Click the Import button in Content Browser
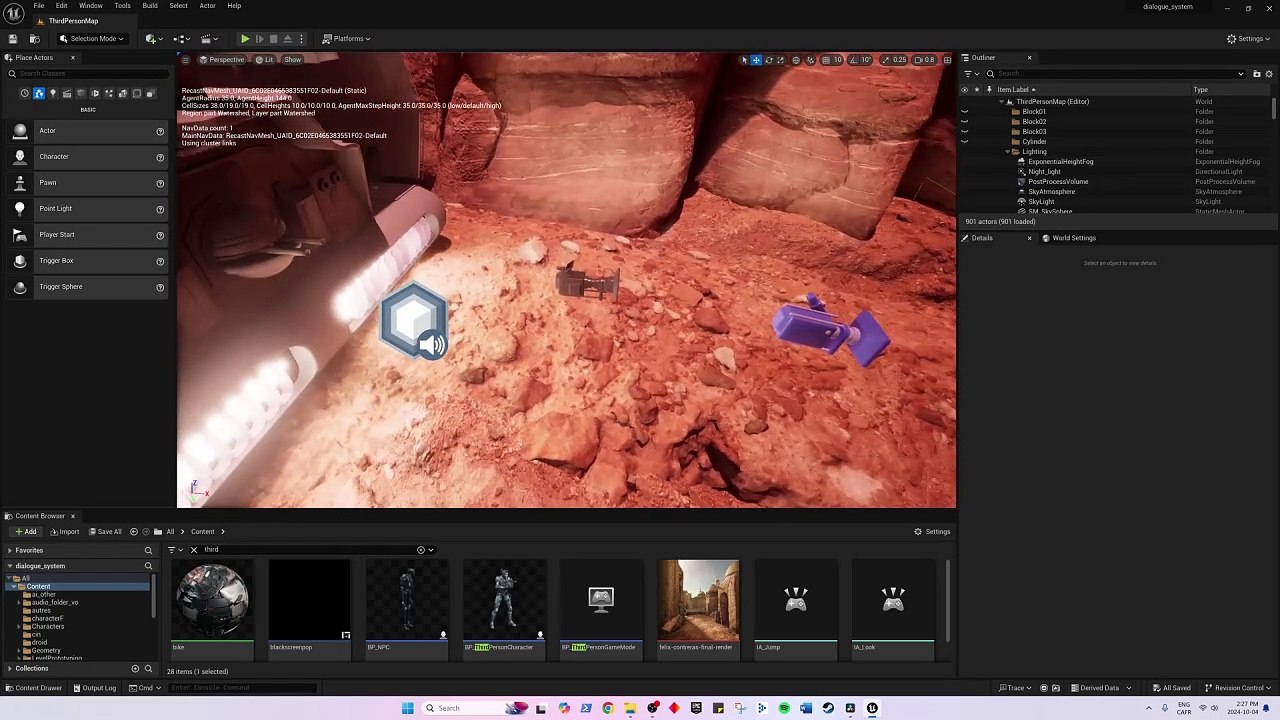 64,532
